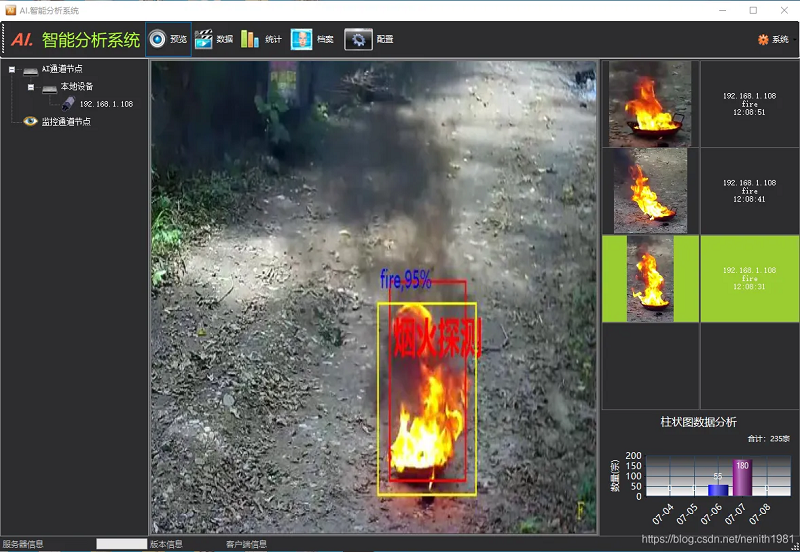This screenshot has width=800, height=552.
Task: Click the orange 系统 system gear icon
Action: 763,40
